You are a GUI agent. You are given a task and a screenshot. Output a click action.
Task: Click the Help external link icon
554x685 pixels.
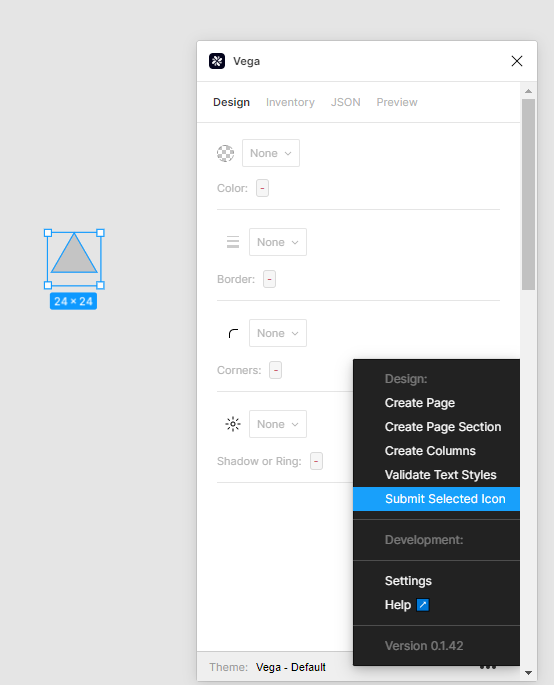click(x=422, y=605)
